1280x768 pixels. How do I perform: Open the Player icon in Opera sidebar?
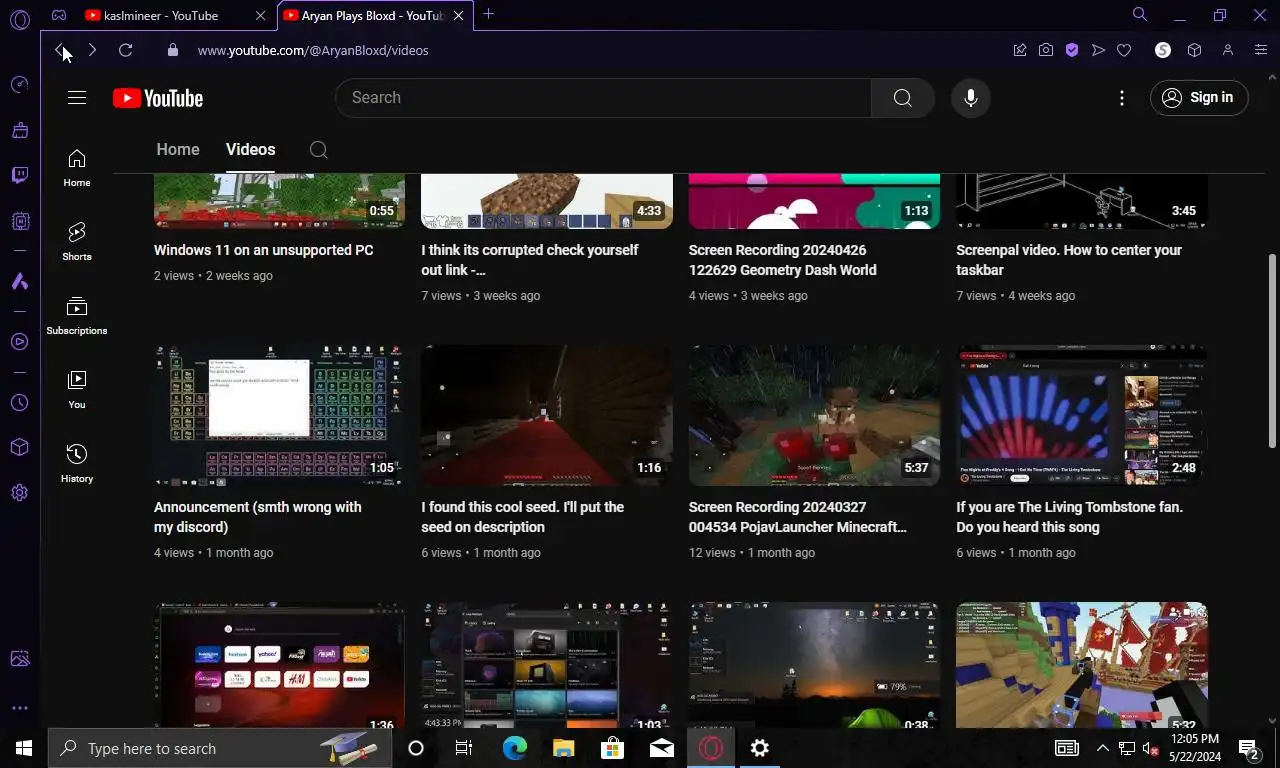point(20,342)
